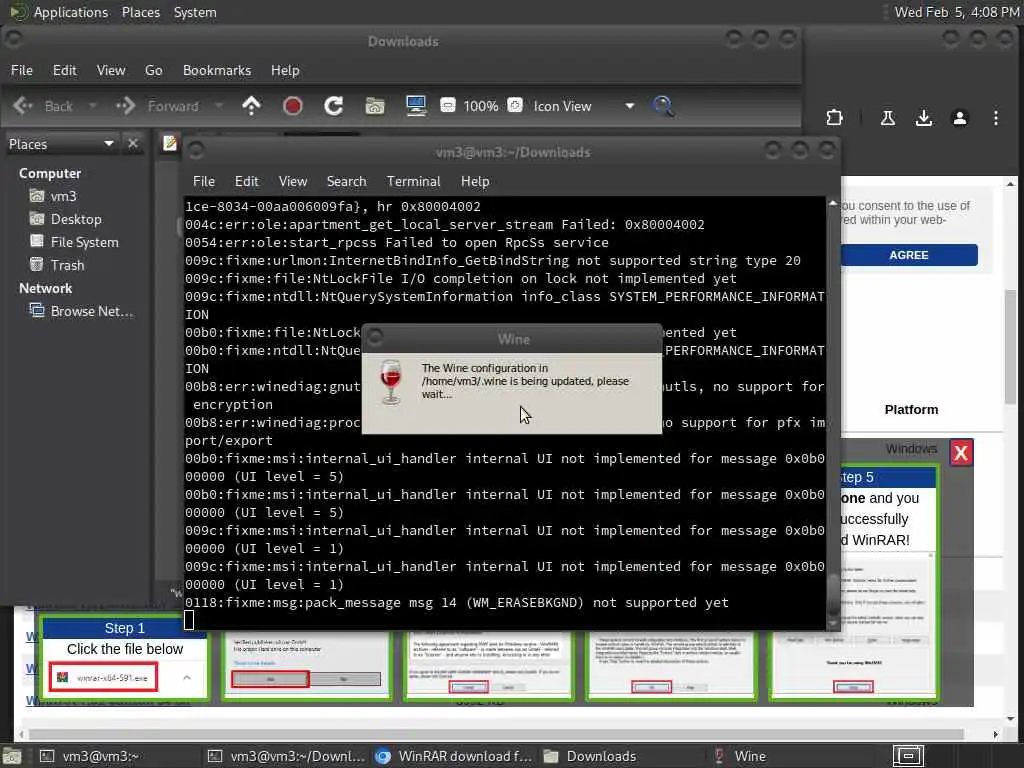Screen dimensions: 1024x768
Task: Go up to the parent folder
Action: 251,106
